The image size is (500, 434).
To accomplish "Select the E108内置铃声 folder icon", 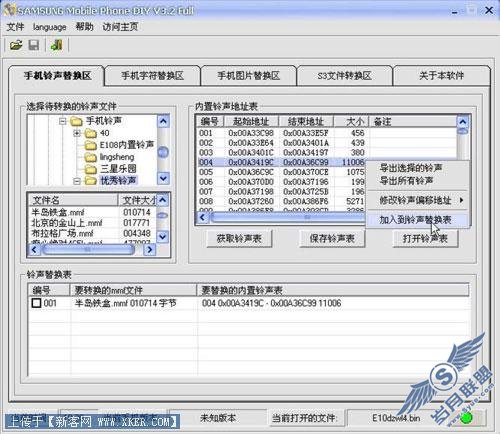I will click(91, 145).
